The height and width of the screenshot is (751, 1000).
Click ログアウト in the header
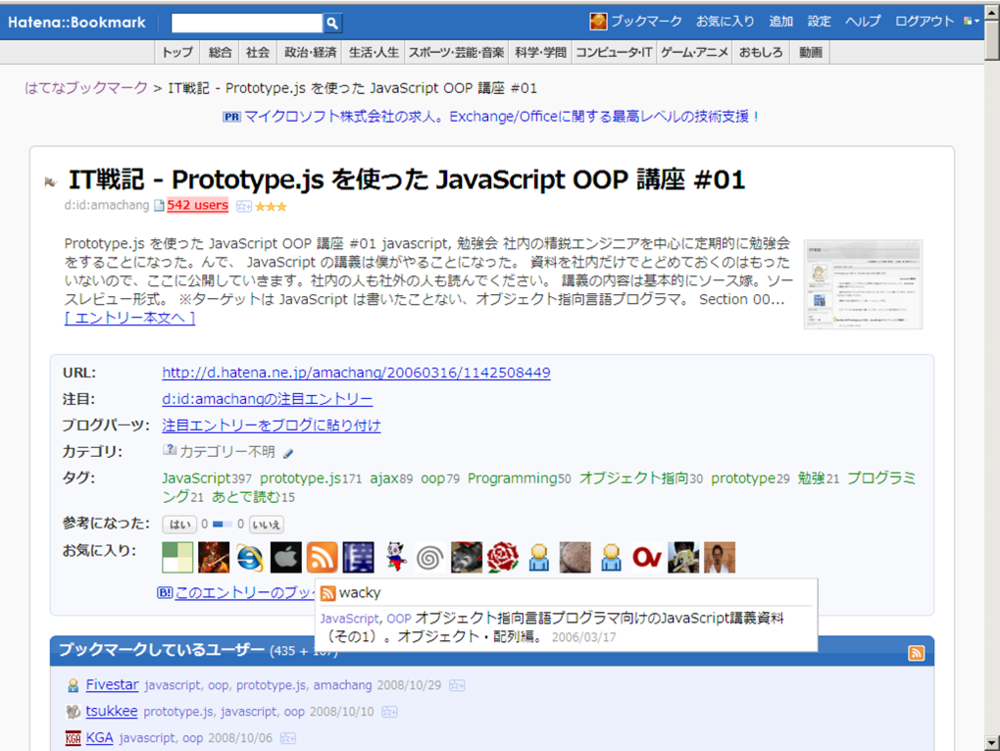point(924,22)
